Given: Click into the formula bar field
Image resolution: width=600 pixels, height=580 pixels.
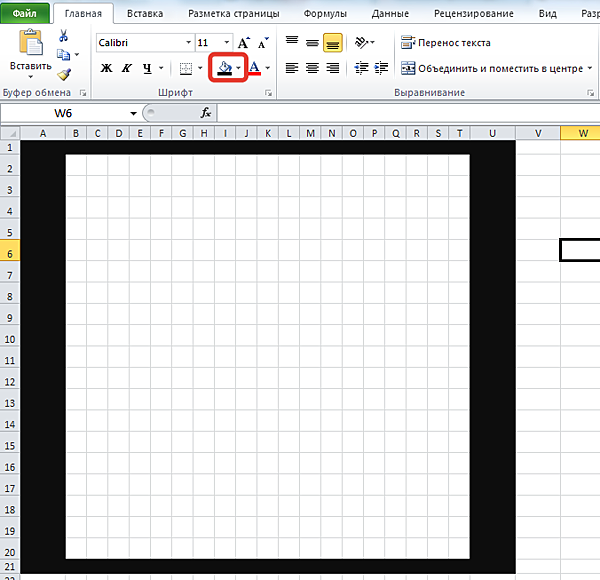Looking at the screenshot, I should pos(409,113).
